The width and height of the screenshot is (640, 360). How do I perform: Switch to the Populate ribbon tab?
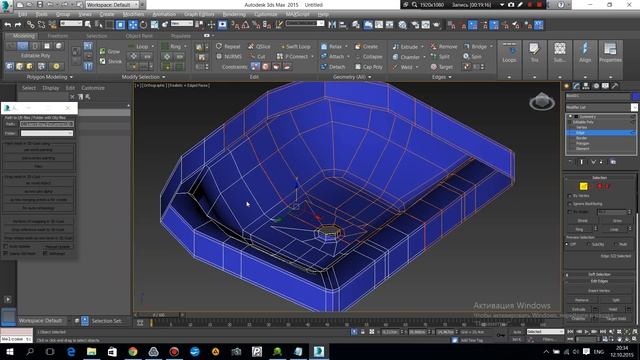[x=180, y=36]
